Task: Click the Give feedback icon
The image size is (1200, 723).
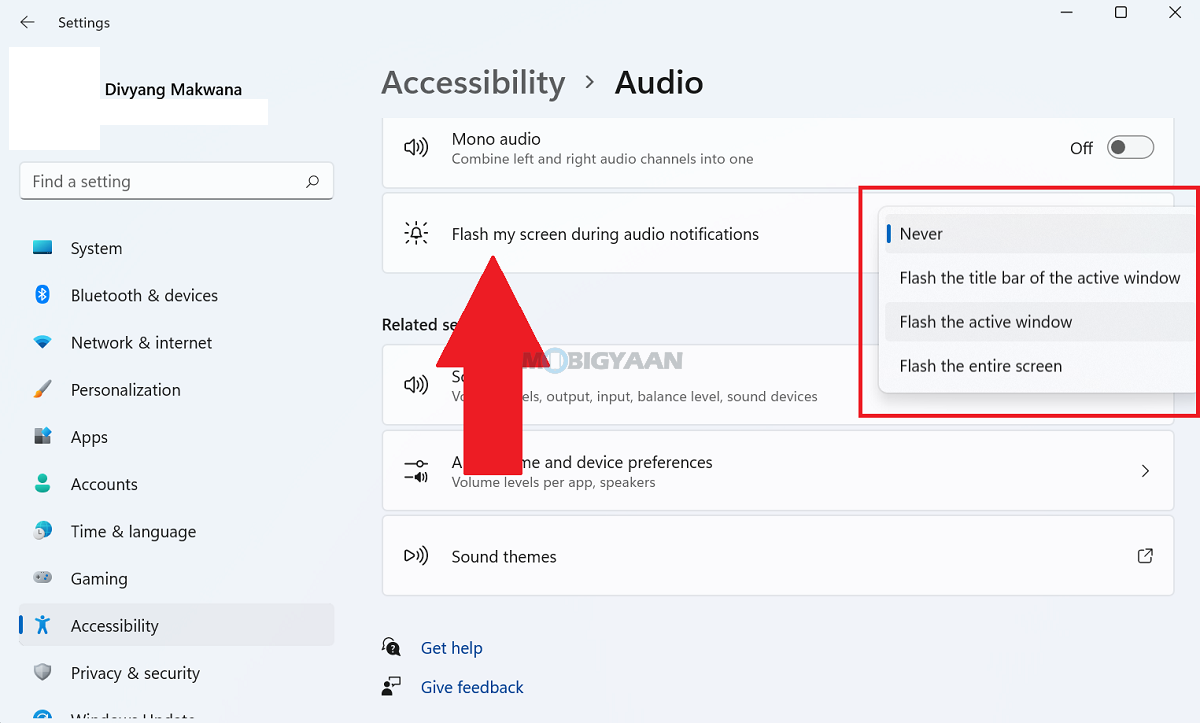Action: pyautogui.click(x=391, y=686)
